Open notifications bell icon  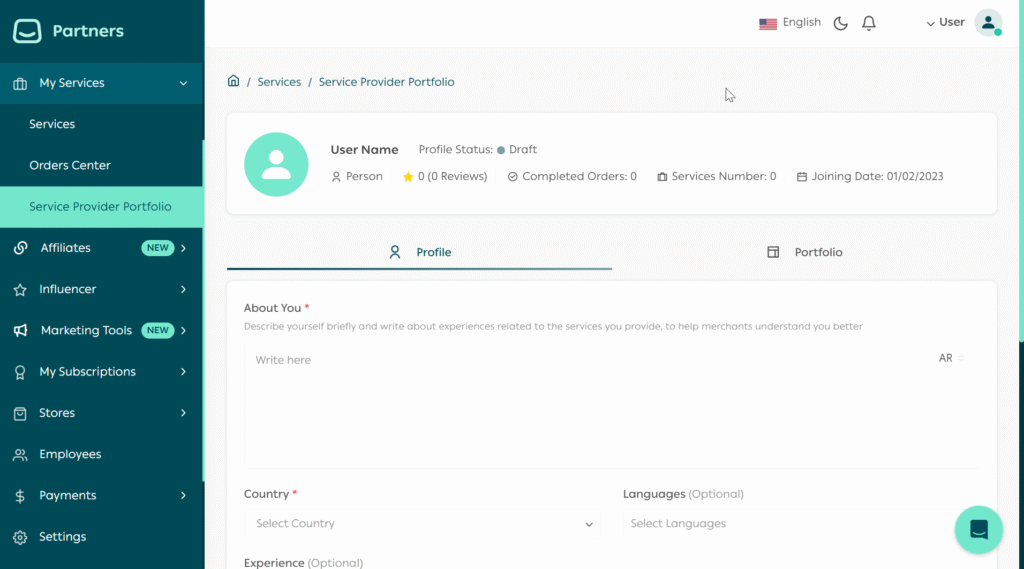(869, 23)
